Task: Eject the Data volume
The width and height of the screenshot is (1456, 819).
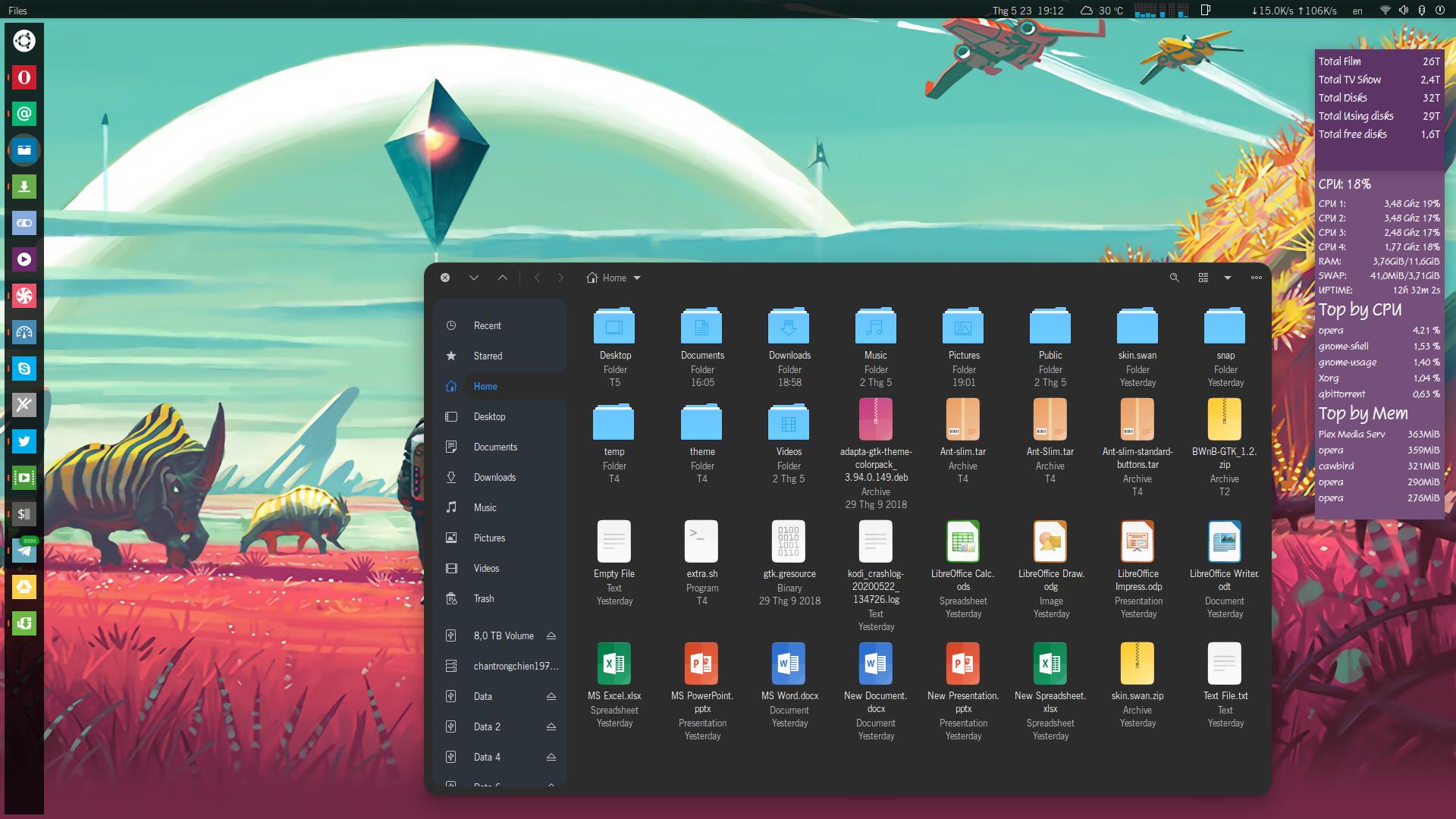Action: [551, 696]
